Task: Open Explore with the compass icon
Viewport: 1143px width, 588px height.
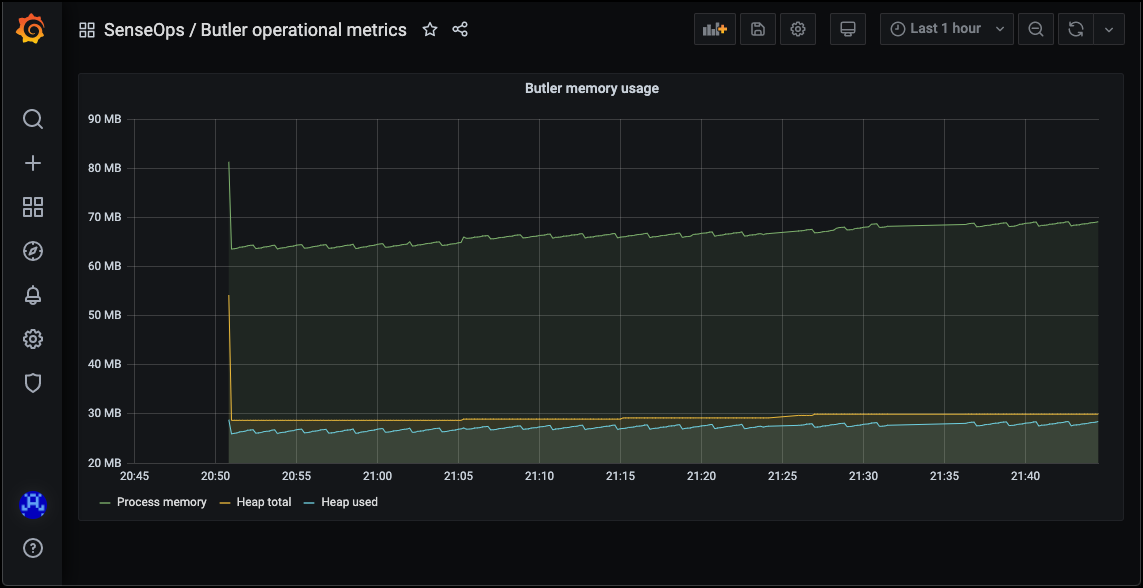Action: coord(33,251)
